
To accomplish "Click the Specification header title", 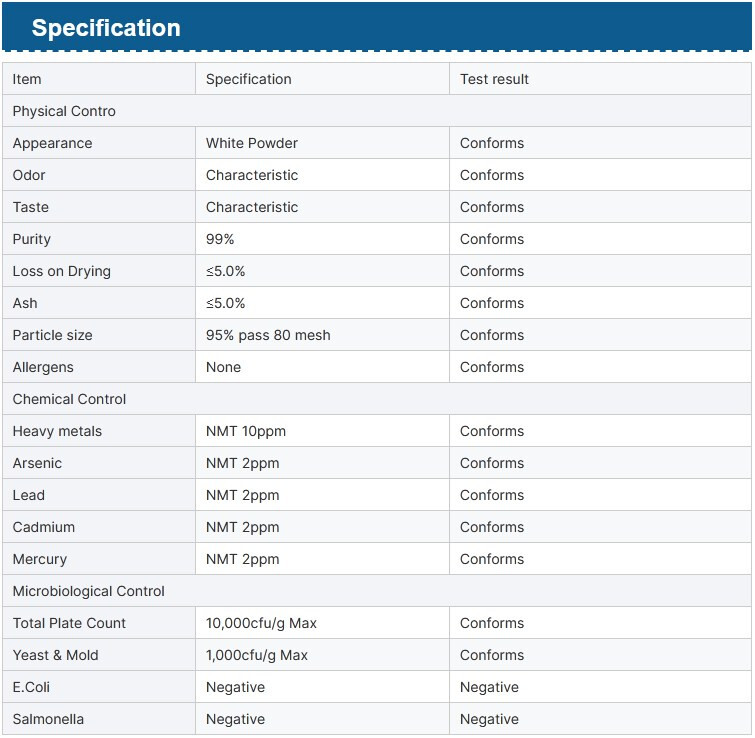I will 106,27.
